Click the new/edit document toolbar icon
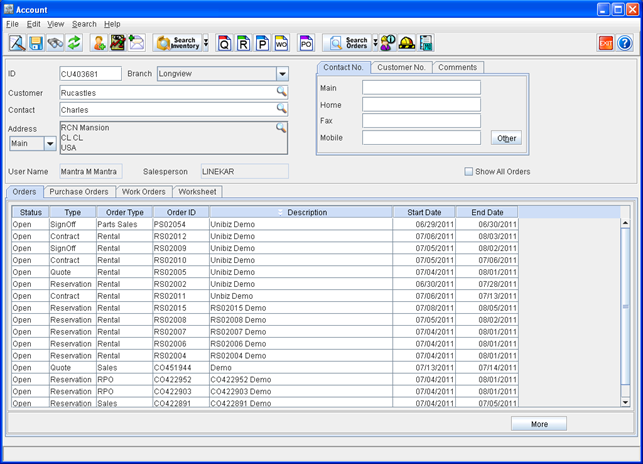643x464 pixels. (17, 43)
